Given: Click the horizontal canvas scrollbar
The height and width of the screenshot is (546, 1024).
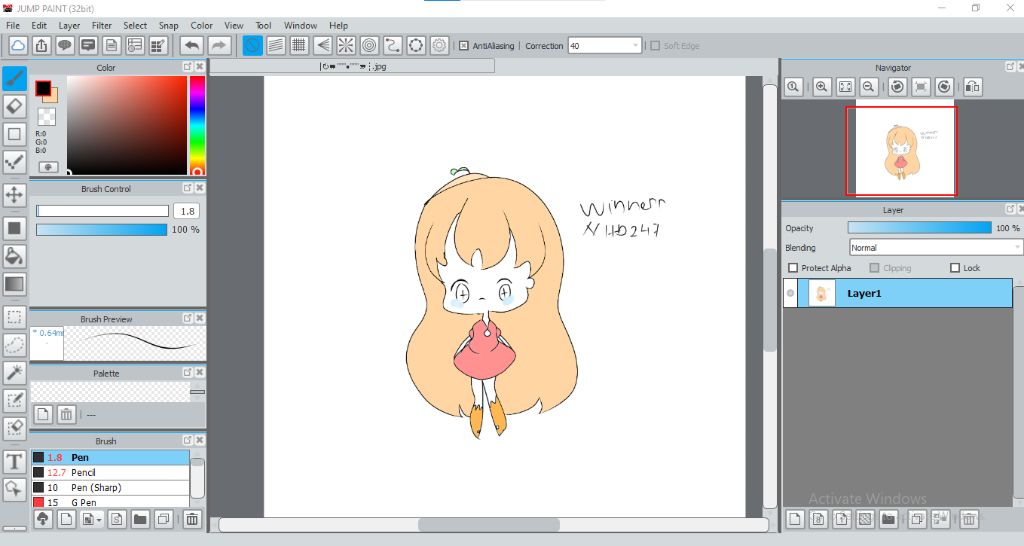Looking at the screenshot, I should (x=488, y=525).
